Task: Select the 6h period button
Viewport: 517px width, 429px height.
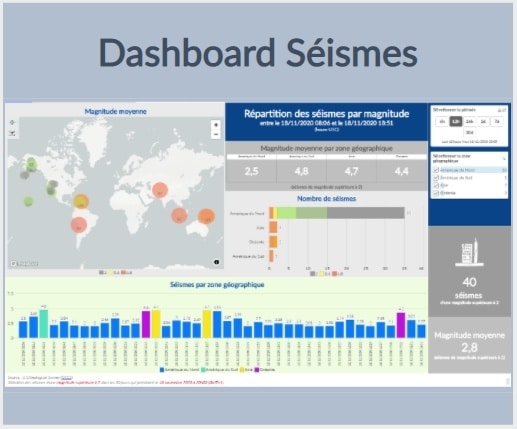Action: click(x=442, y=122)
